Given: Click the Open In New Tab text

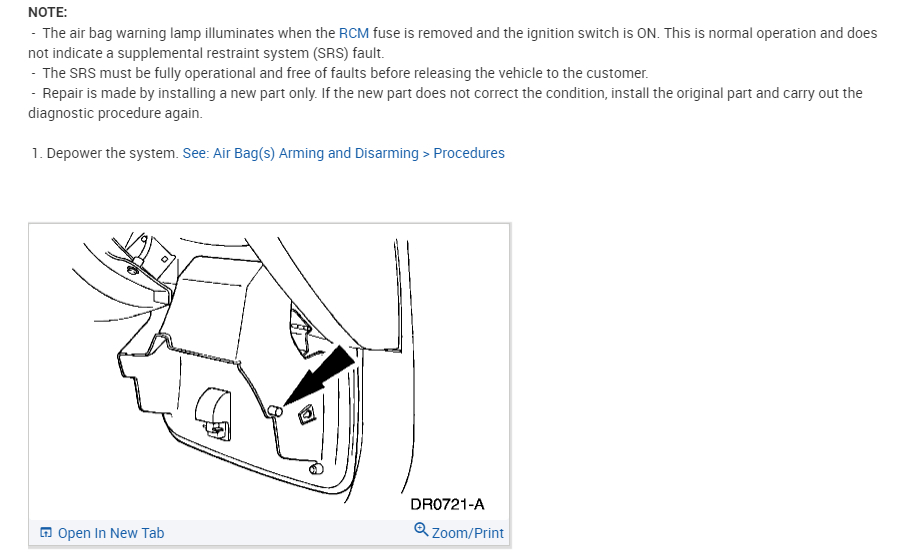Looking at the screenshot, I should pyautogui.click(x=111, y=533).
